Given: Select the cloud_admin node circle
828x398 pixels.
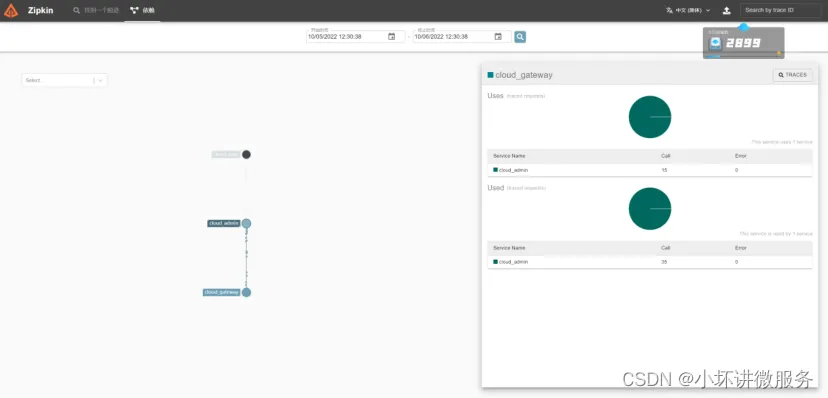Looking at the screenshot, I should point(246,223).
